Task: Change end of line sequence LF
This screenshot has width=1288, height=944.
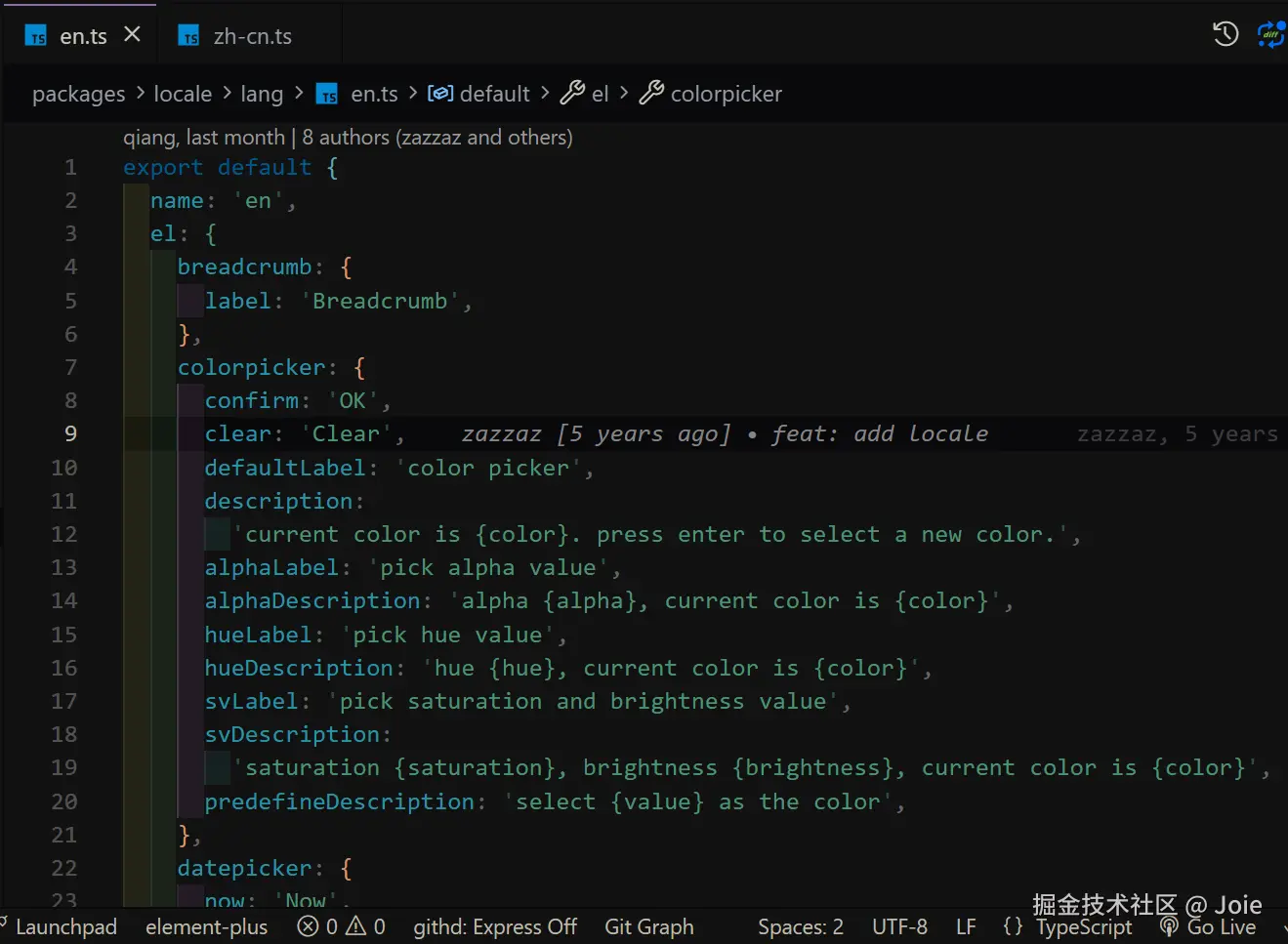Action: coord(966,926)
